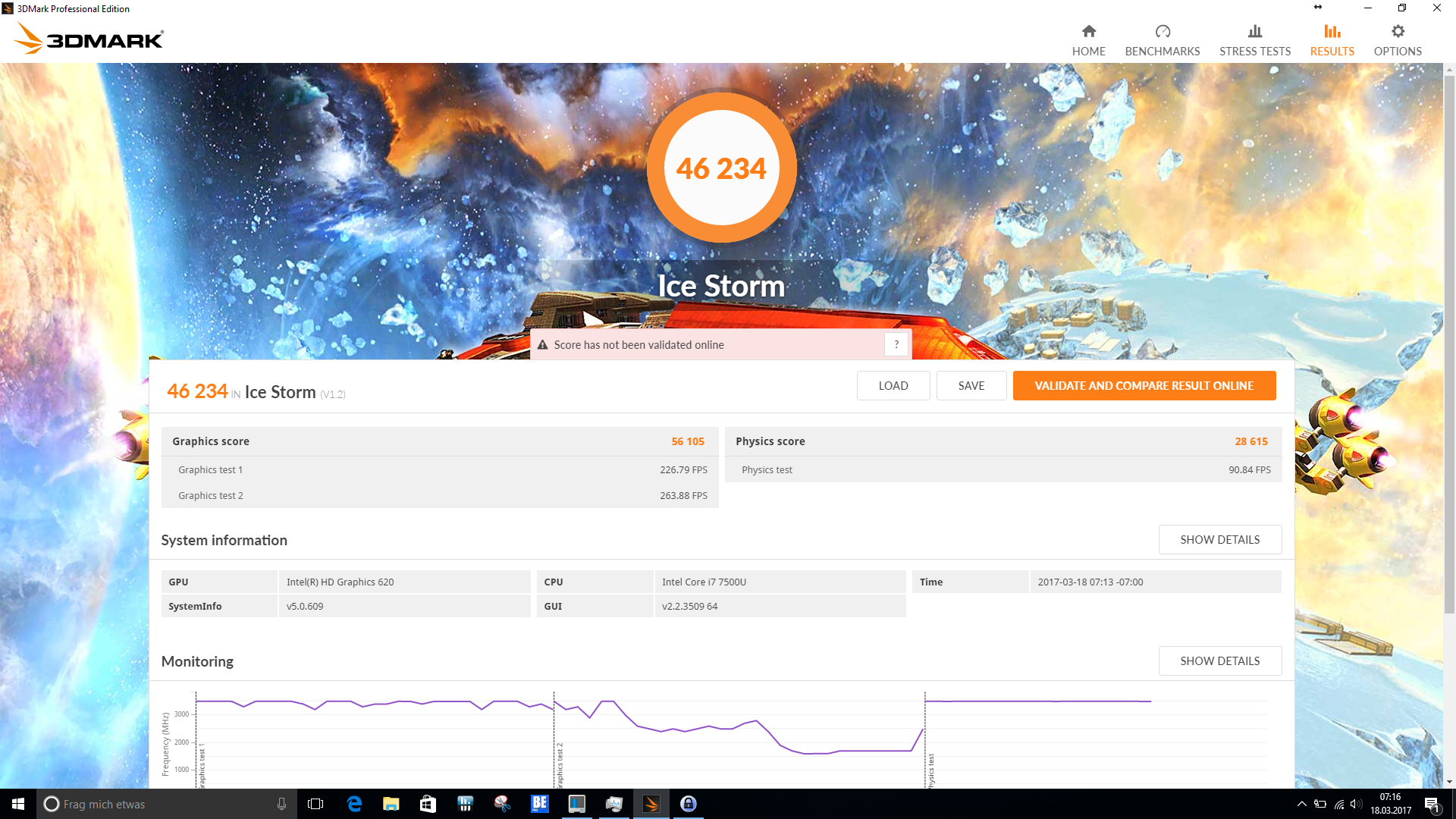
Task: Open the Benchmarks page
Action: pos(1162,40)
